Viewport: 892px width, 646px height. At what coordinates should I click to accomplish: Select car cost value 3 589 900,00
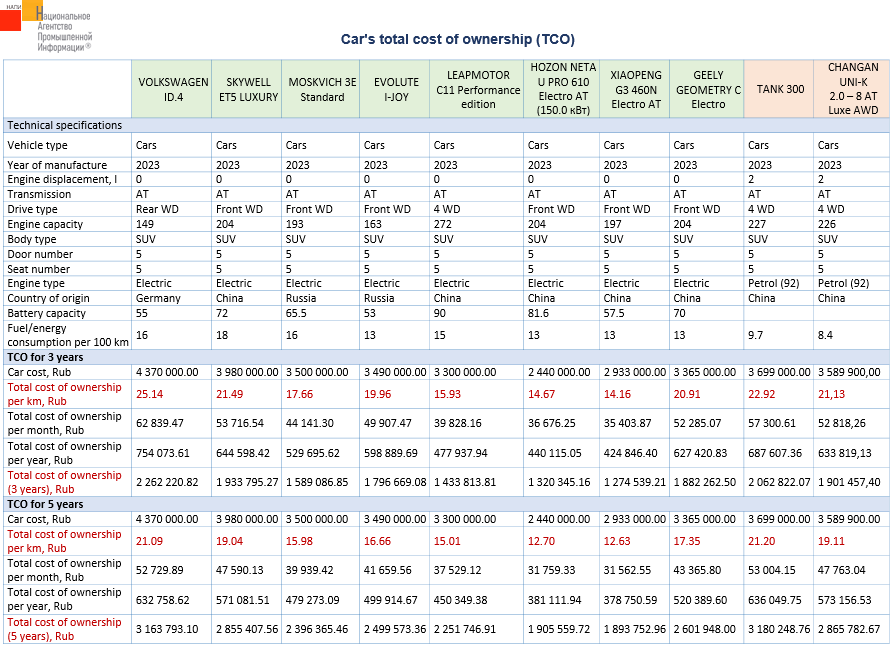click(x=849, y=372)
